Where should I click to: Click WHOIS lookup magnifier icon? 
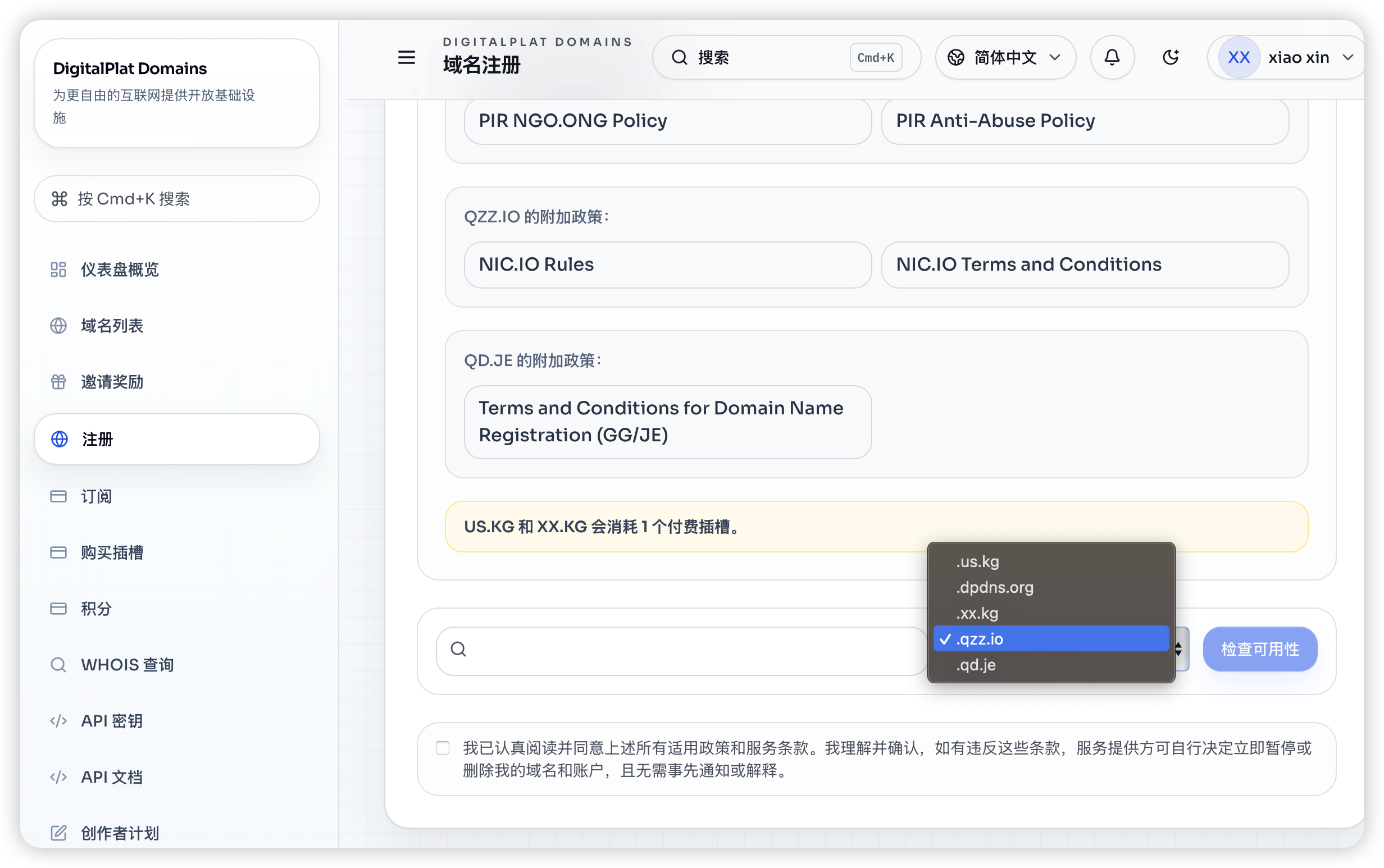click(58, 665)
